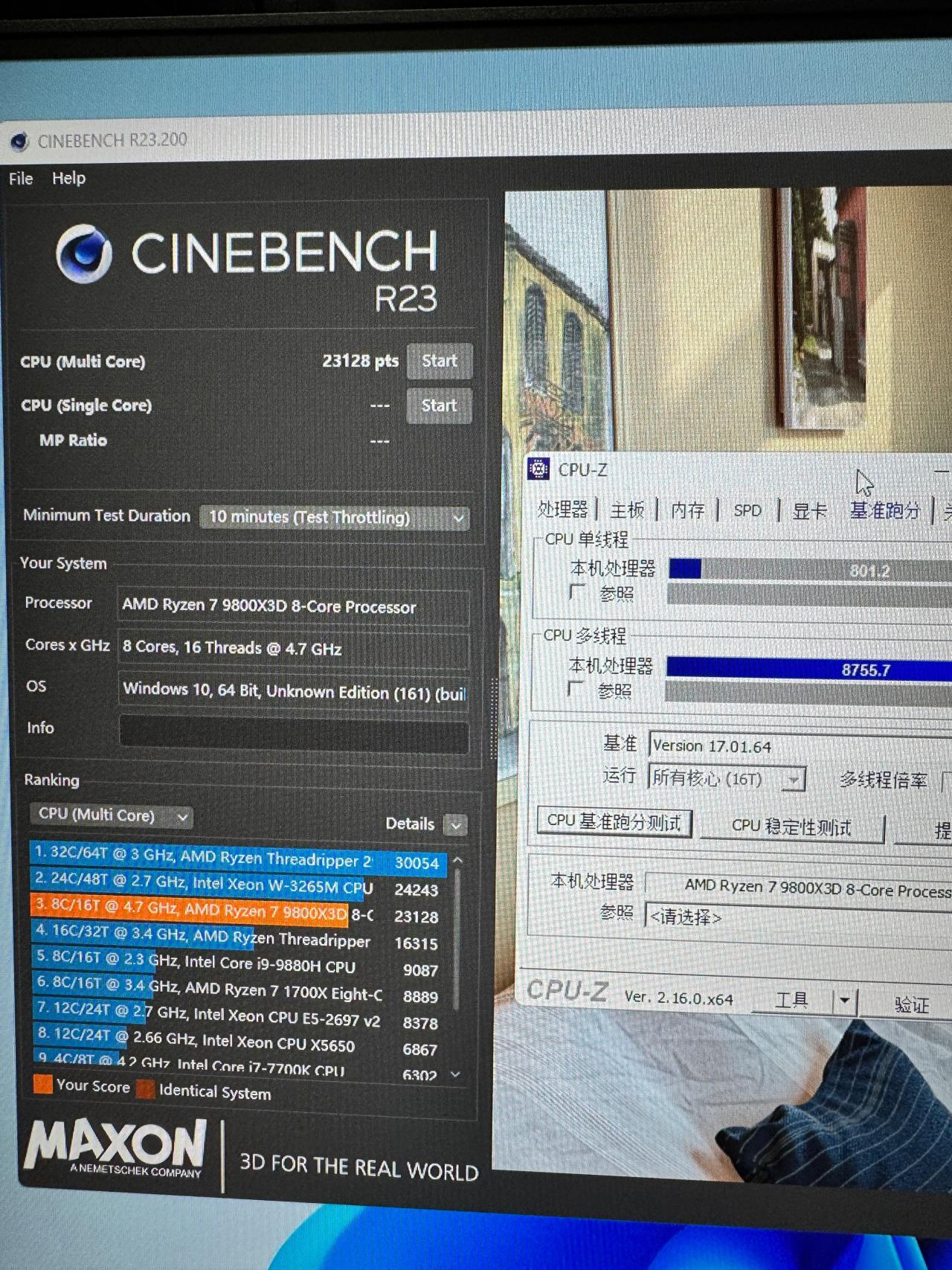952x1270 pixels.
Task: Expand the ranking Details dropdown
Action: pos(455,824)
